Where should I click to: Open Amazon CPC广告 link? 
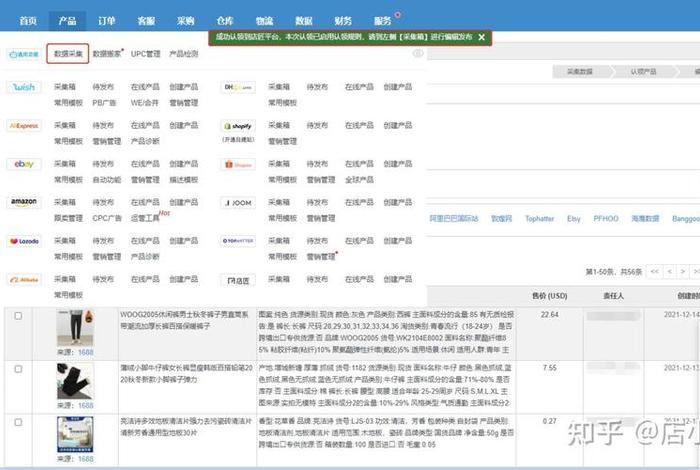(x=107, y=218)
